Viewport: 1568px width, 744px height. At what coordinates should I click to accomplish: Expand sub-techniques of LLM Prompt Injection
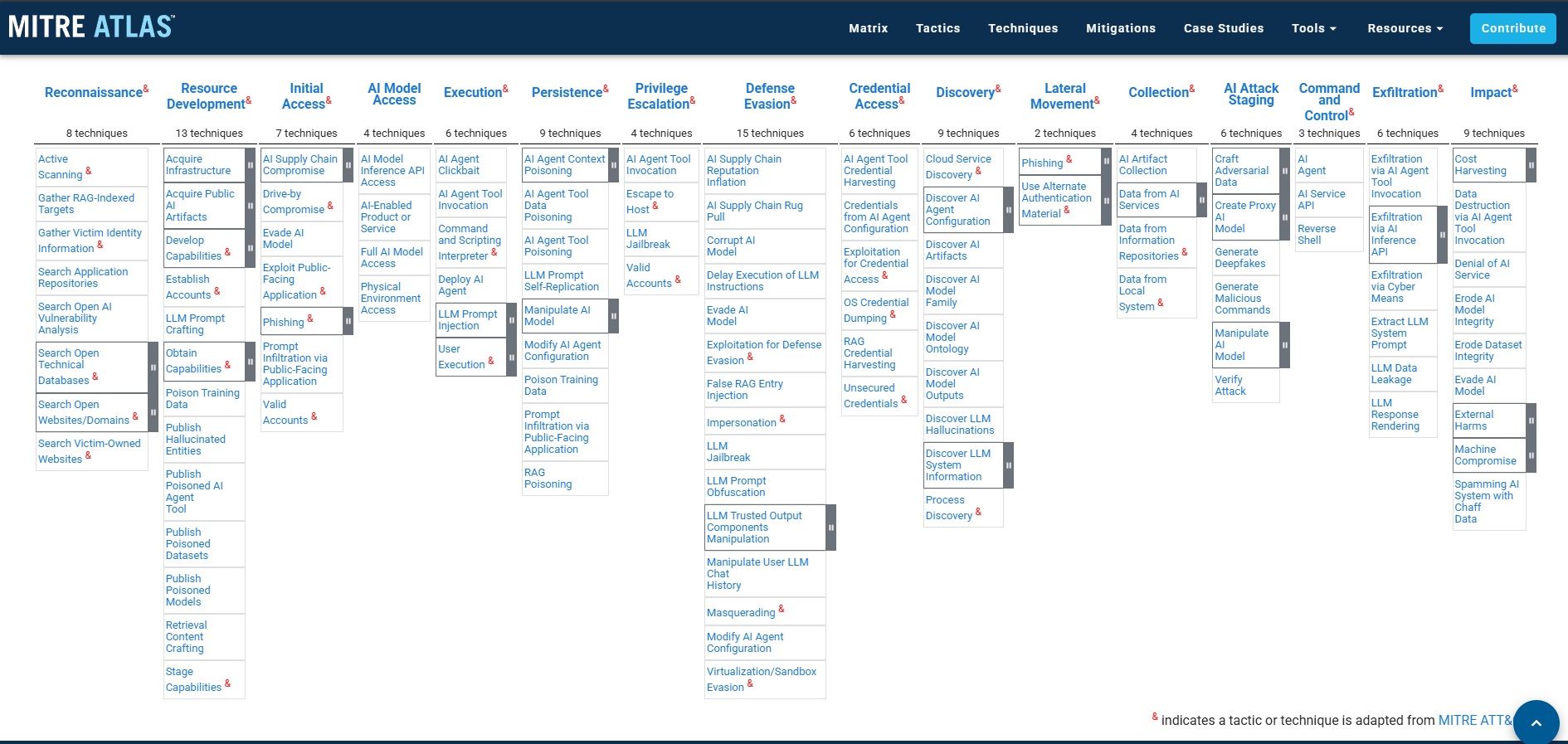(x=511, y=320)
